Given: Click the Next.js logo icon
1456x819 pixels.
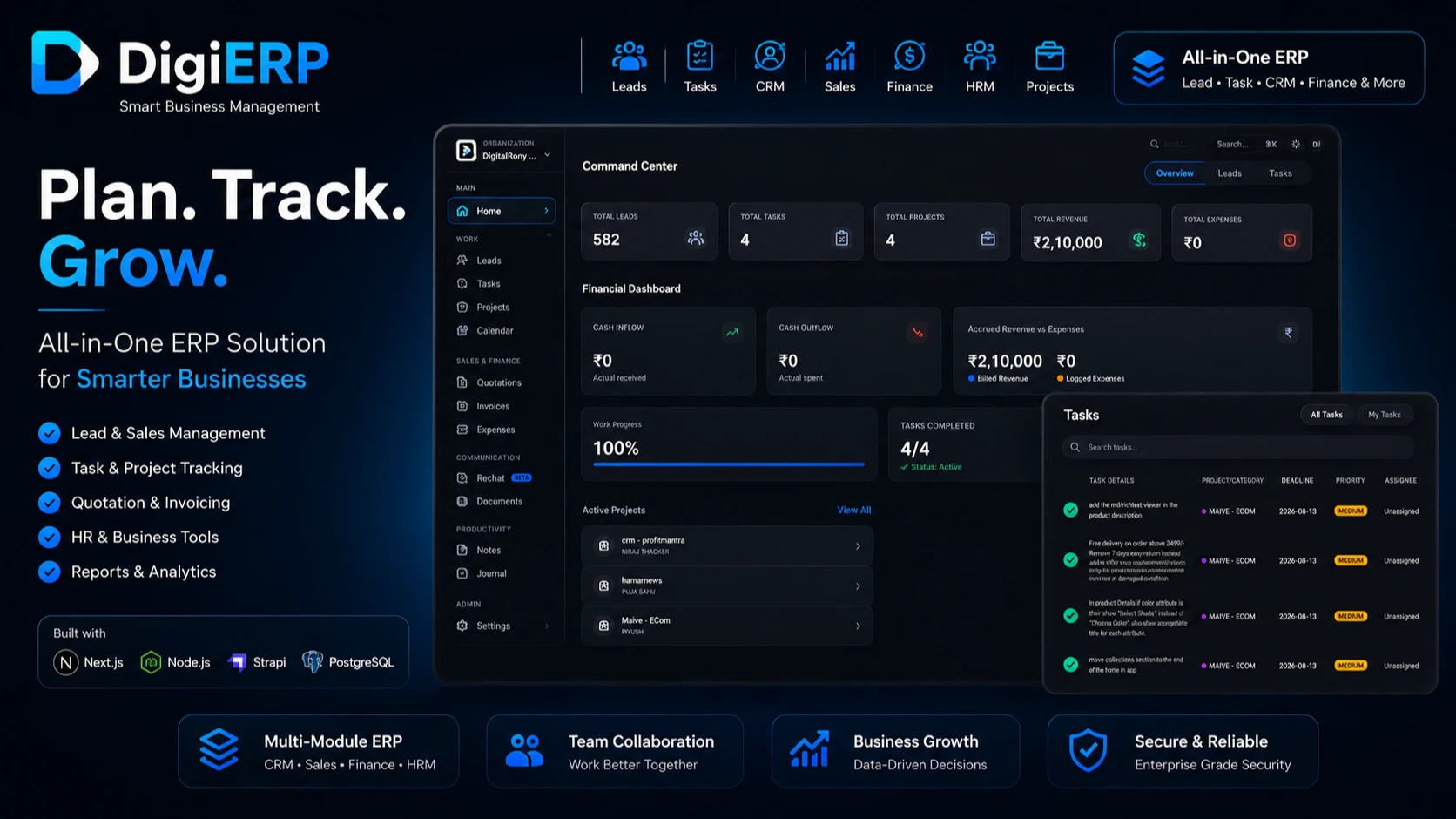Looking at the screenshot, I should click(65, 662).
